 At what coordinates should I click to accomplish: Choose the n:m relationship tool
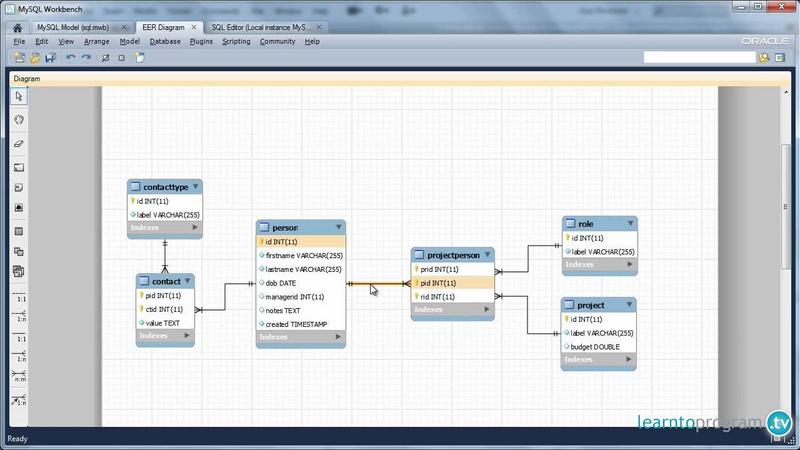[x=19, y=377]
